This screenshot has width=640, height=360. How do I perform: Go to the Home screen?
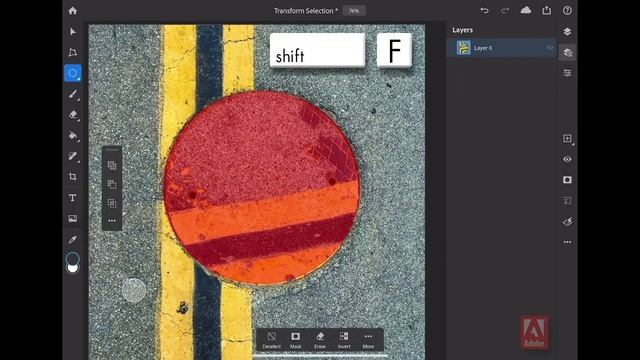pyautogui.click(x=73, y=11)
